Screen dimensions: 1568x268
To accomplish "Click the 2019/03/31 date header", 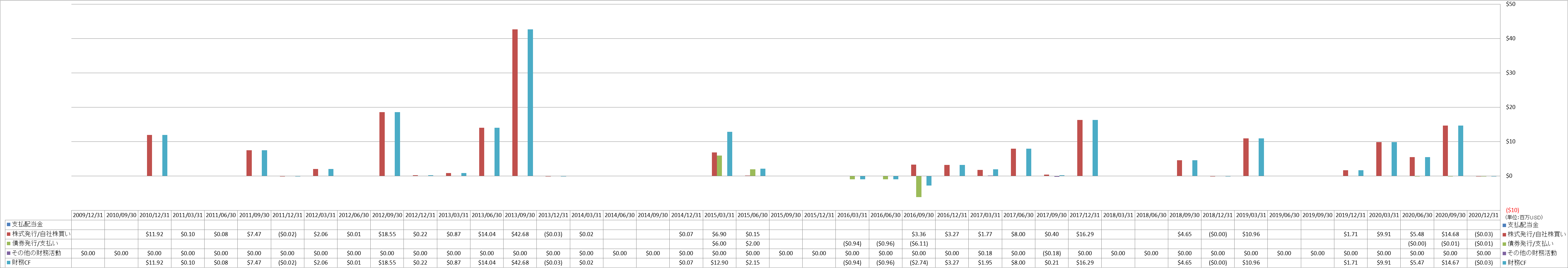I will pyautogui.click(x=1251, y=215).
